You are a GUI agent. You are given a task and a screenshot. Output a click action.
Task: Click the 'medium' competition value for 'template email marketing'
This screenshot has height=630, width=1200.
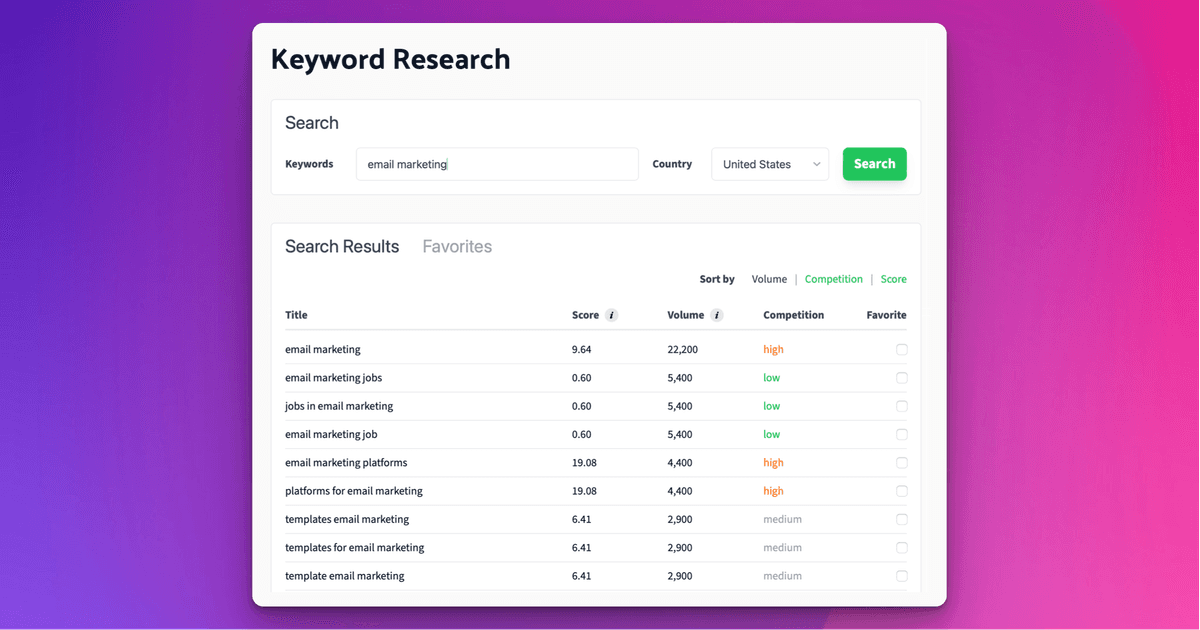(782, 576)
